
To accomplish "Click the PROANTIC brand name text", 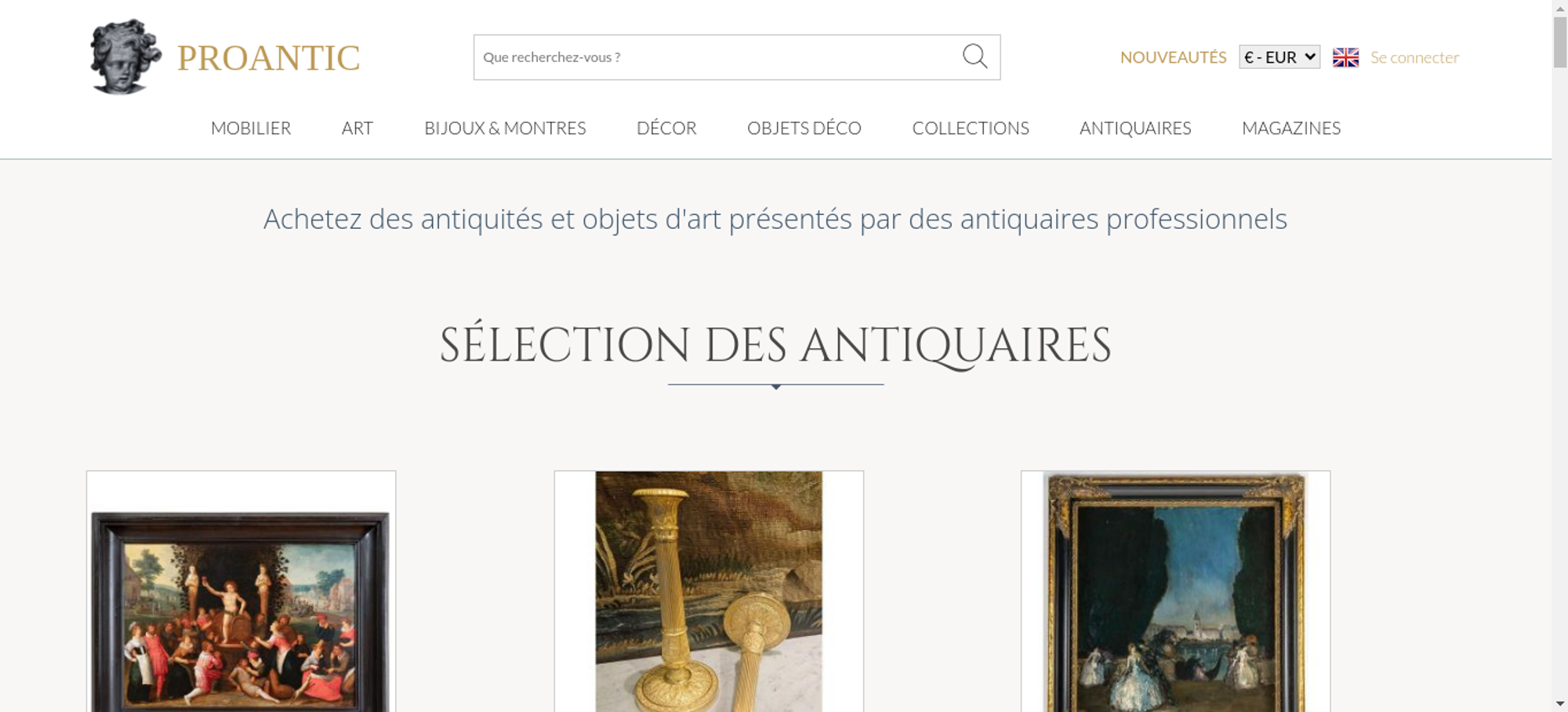I will click(269, 58).
